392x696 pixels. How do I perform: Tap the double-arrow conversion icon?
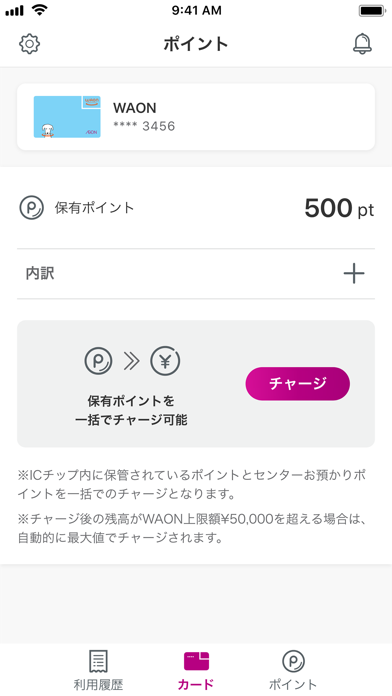[132, 361]
